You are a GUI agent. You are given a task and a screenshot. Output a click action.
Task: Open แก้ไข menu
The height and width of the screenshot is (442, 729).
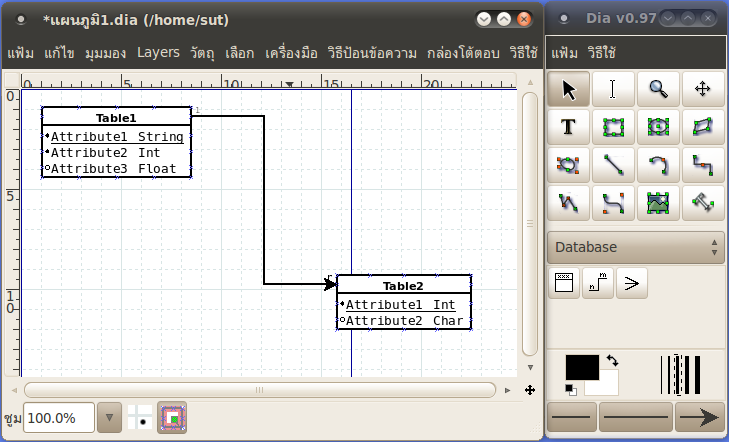[x=59, y=53]
